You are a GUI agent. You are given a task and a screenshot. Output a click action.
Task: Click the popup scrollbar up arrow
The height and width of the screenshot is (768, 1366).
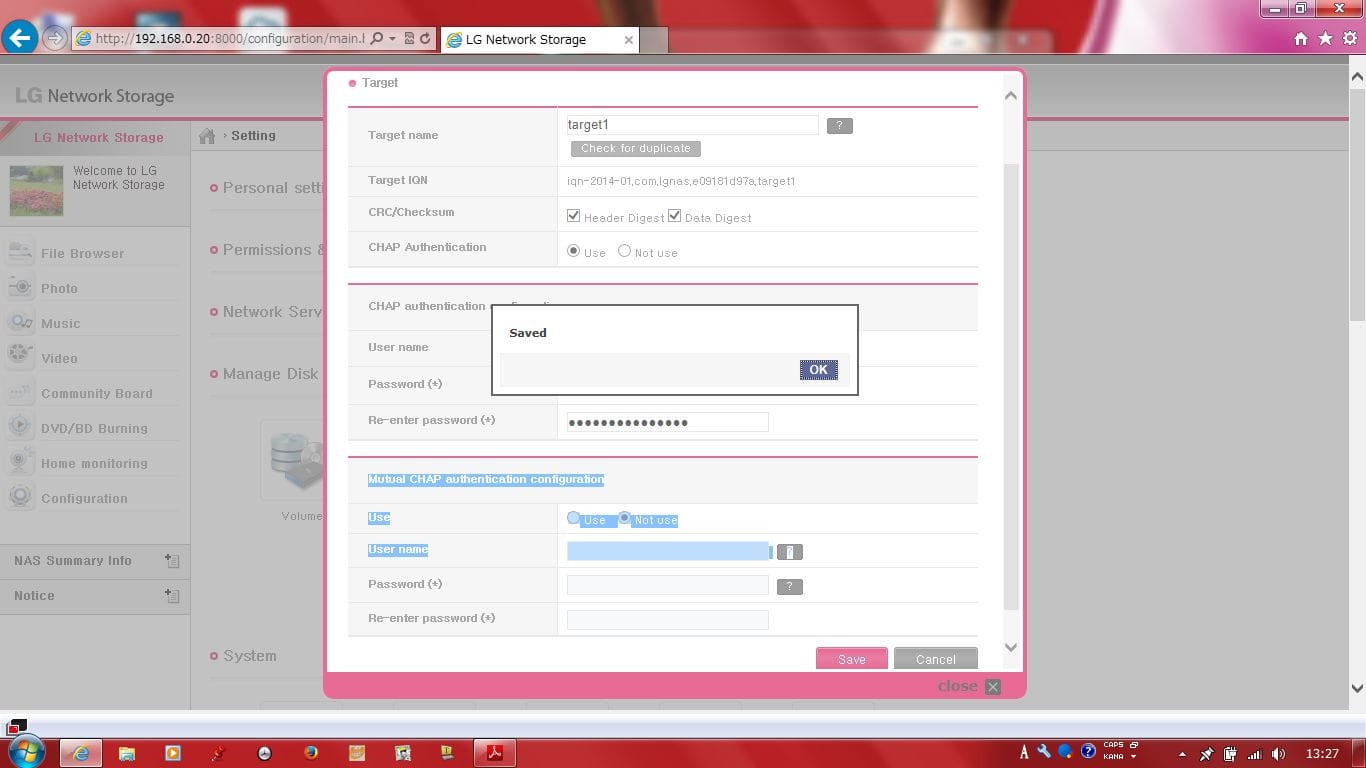(x=1010, y=96)
